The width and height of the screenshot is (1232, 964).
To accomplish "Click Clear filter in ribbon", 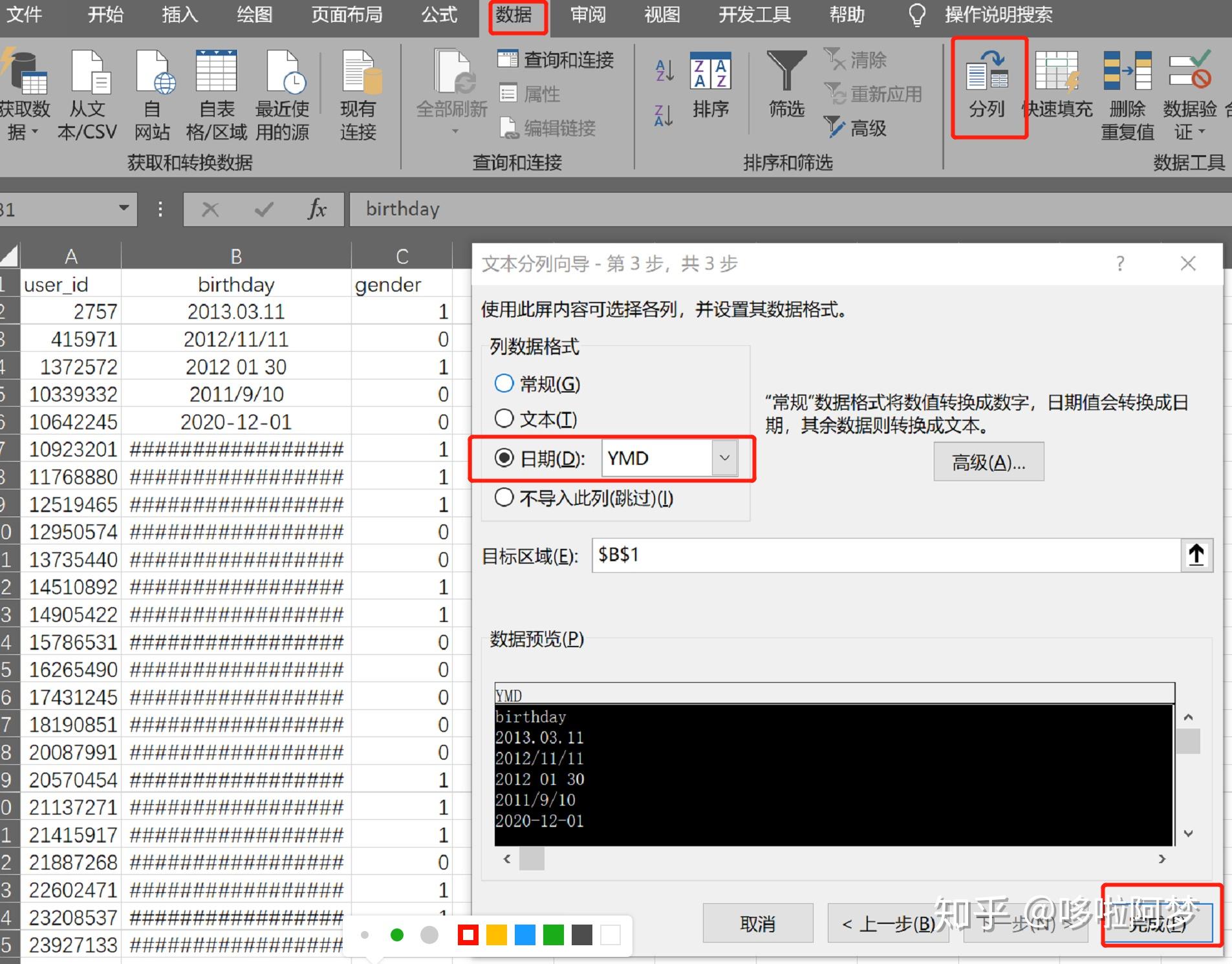I will tap(855, 59).
